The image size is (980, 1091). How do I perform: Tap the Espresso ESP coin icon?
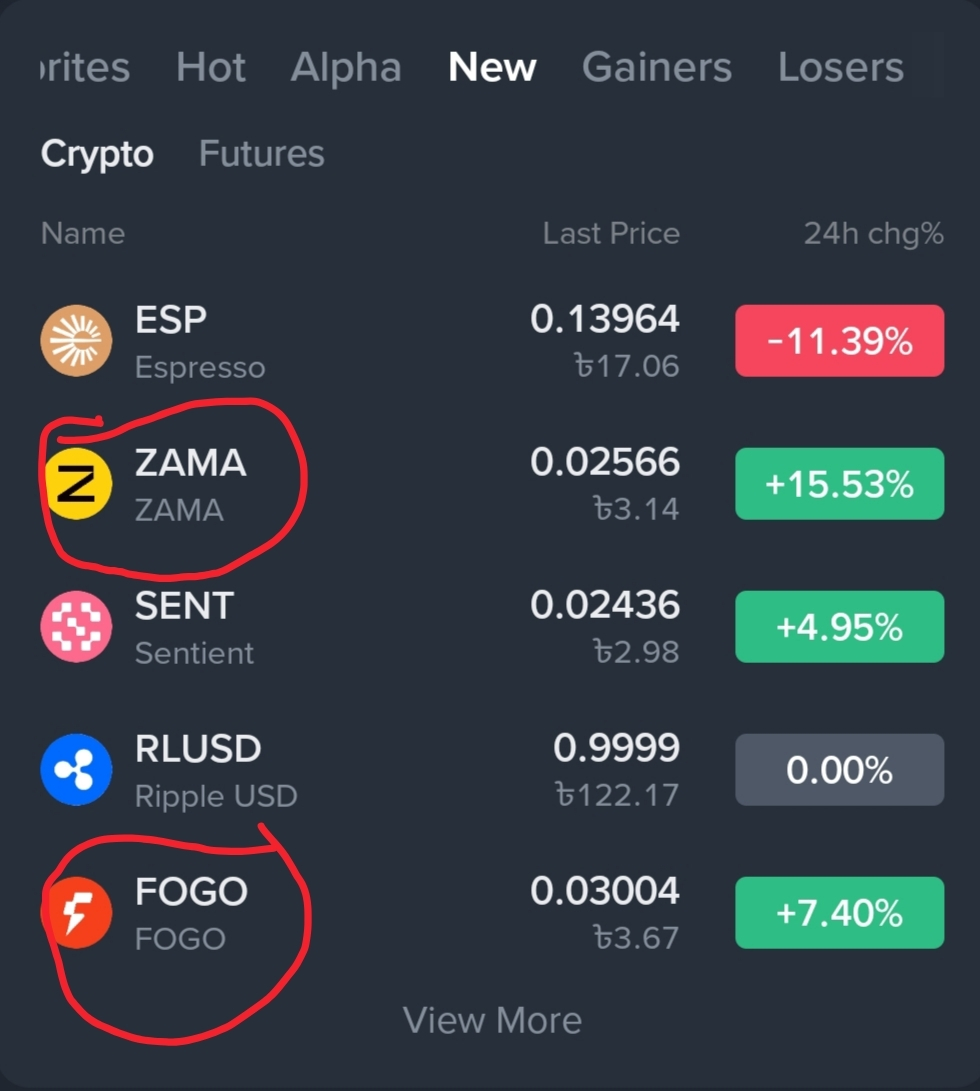tap(76, 341)
